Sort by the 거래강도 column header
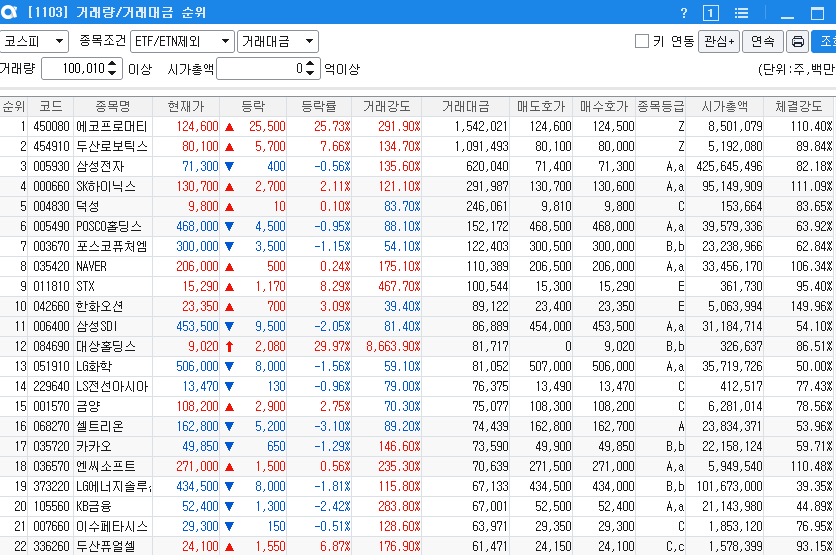Screen dimensions: 836x555 pos(387,107)
